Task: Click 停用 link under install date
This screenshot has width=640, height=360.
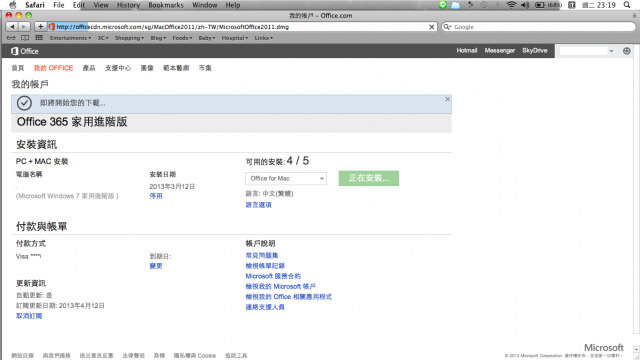Action: pos(156,196)
